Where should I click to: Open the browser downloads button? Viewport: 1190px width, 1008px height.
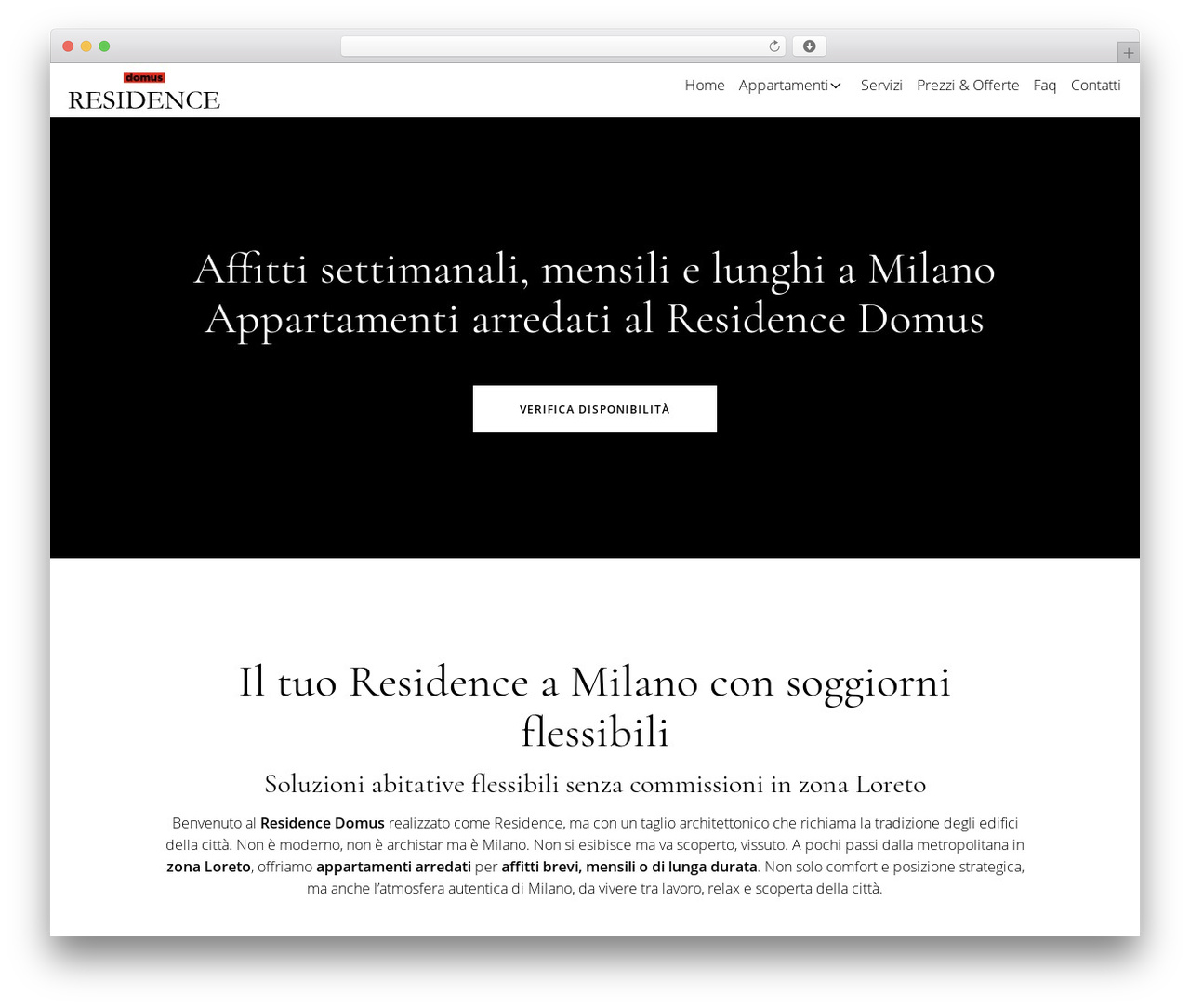pos(809,46)
